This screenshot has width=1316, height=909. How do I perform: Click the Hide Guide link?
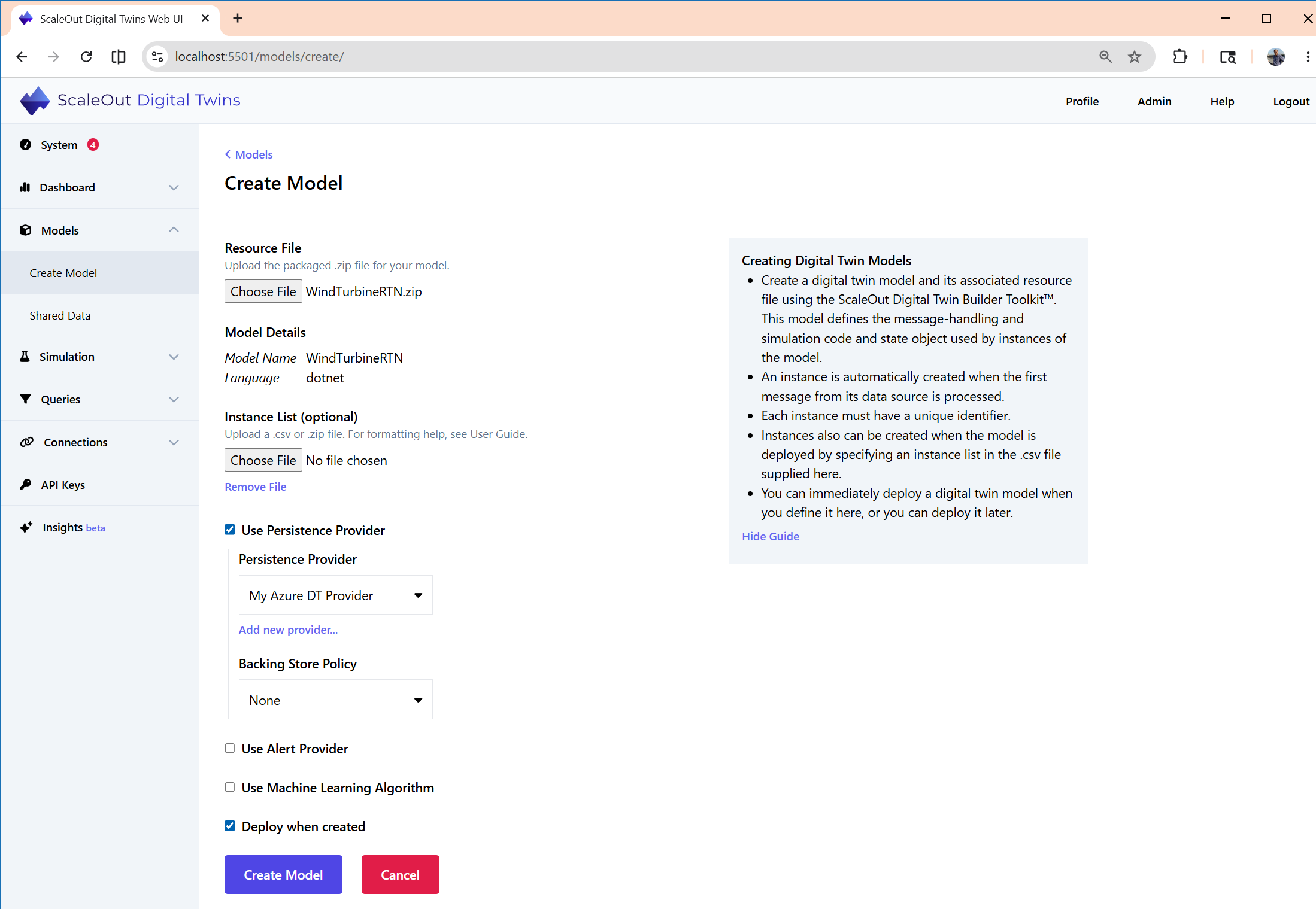click(x=771, y=536)
